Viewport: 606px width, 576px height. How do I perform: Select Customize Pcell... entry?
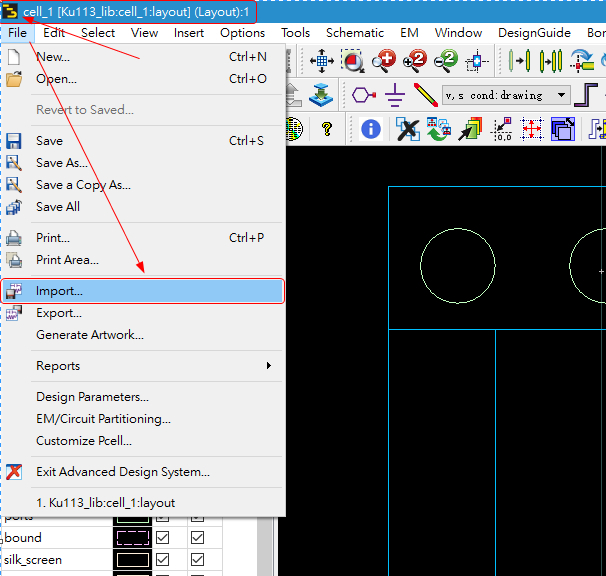coord(143,441)
